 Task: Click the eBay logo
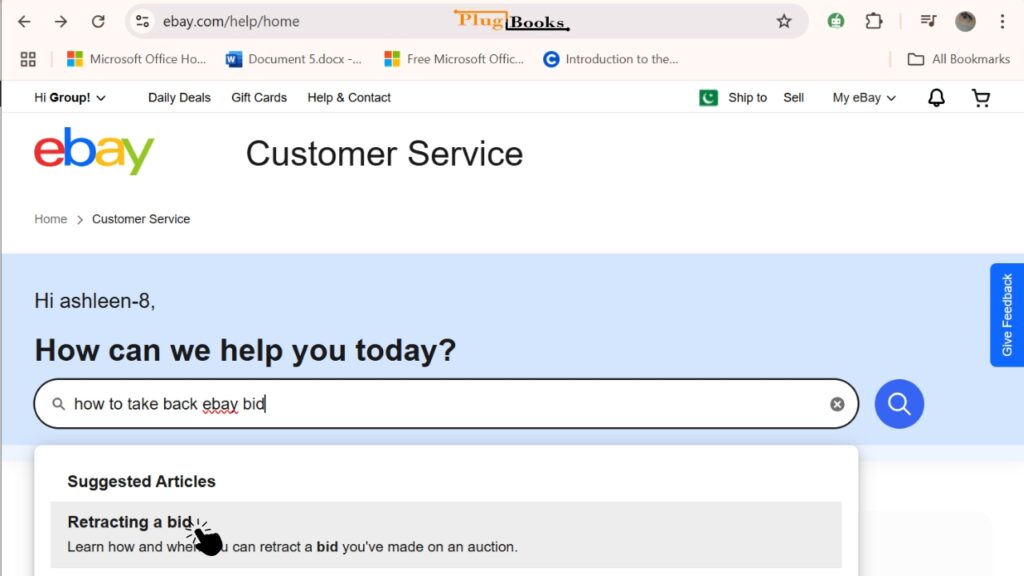[x=94, y=151]
